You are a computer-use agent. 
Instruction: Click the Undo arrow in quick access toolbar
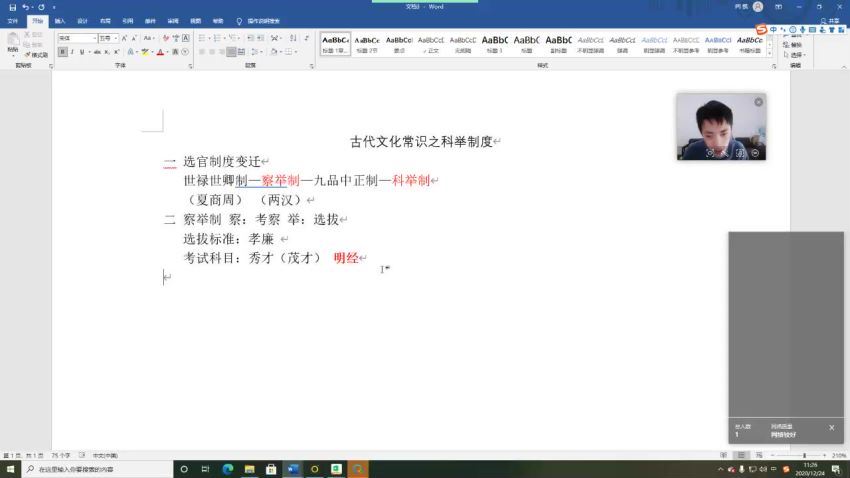[x=26, y=7]
